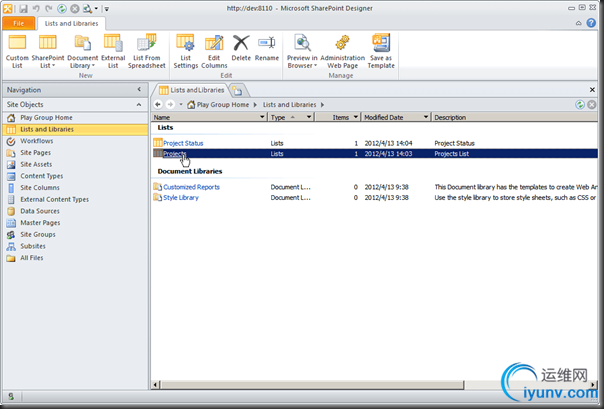Open the Name column filter dropdown
Screen dimensions: 604x409
pos(262,117)
